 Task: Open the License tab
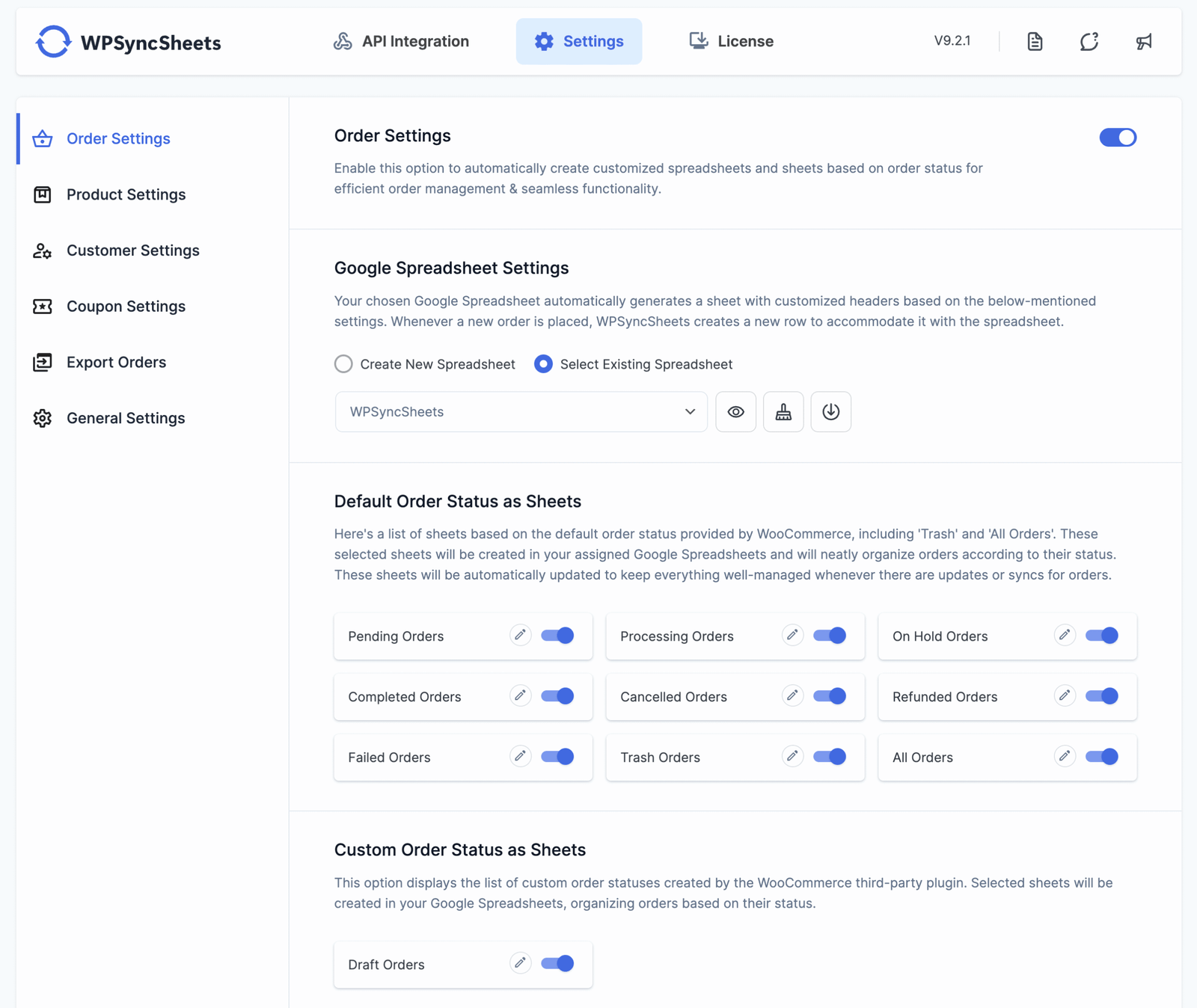pyautogui.click(x=731, y=42)
